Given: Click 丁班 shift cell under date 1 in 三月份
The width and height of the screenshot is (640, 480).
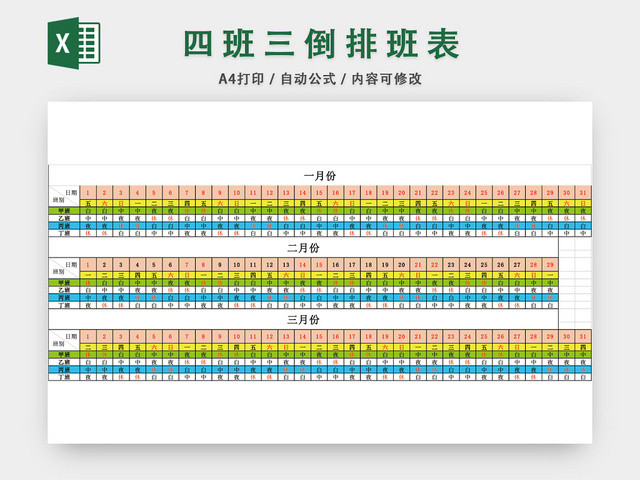Looking at the screenshot, I should [x=88, y=377].
